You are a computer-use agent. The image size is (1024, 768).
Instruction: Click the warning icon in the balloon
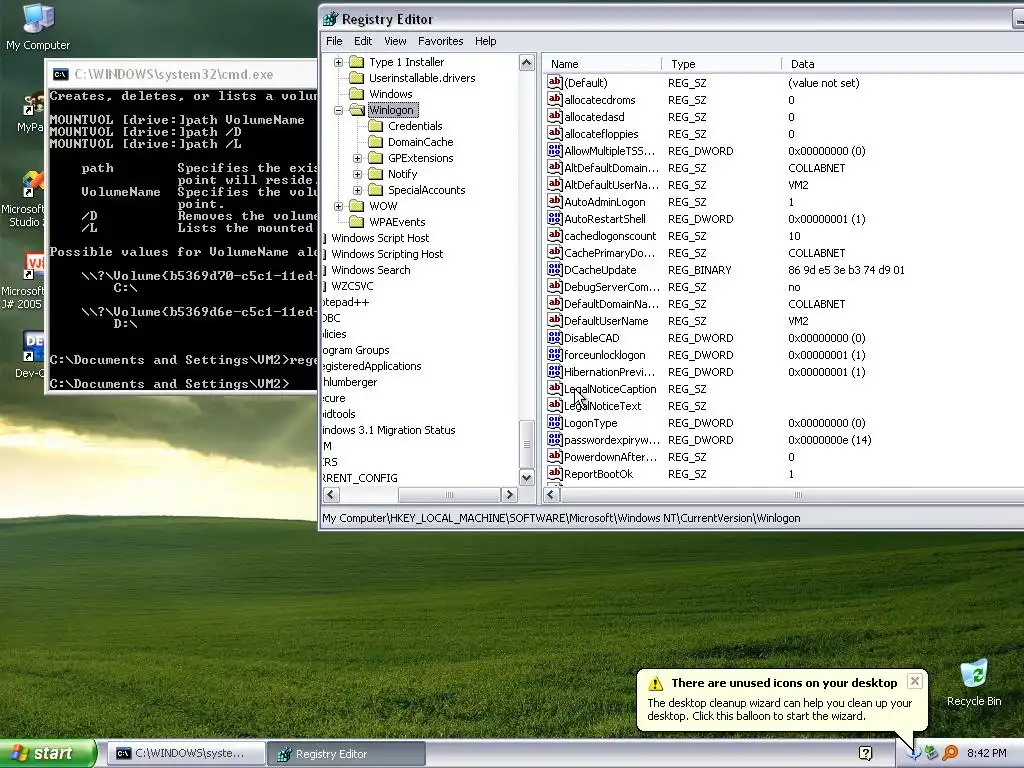point(655,683)
